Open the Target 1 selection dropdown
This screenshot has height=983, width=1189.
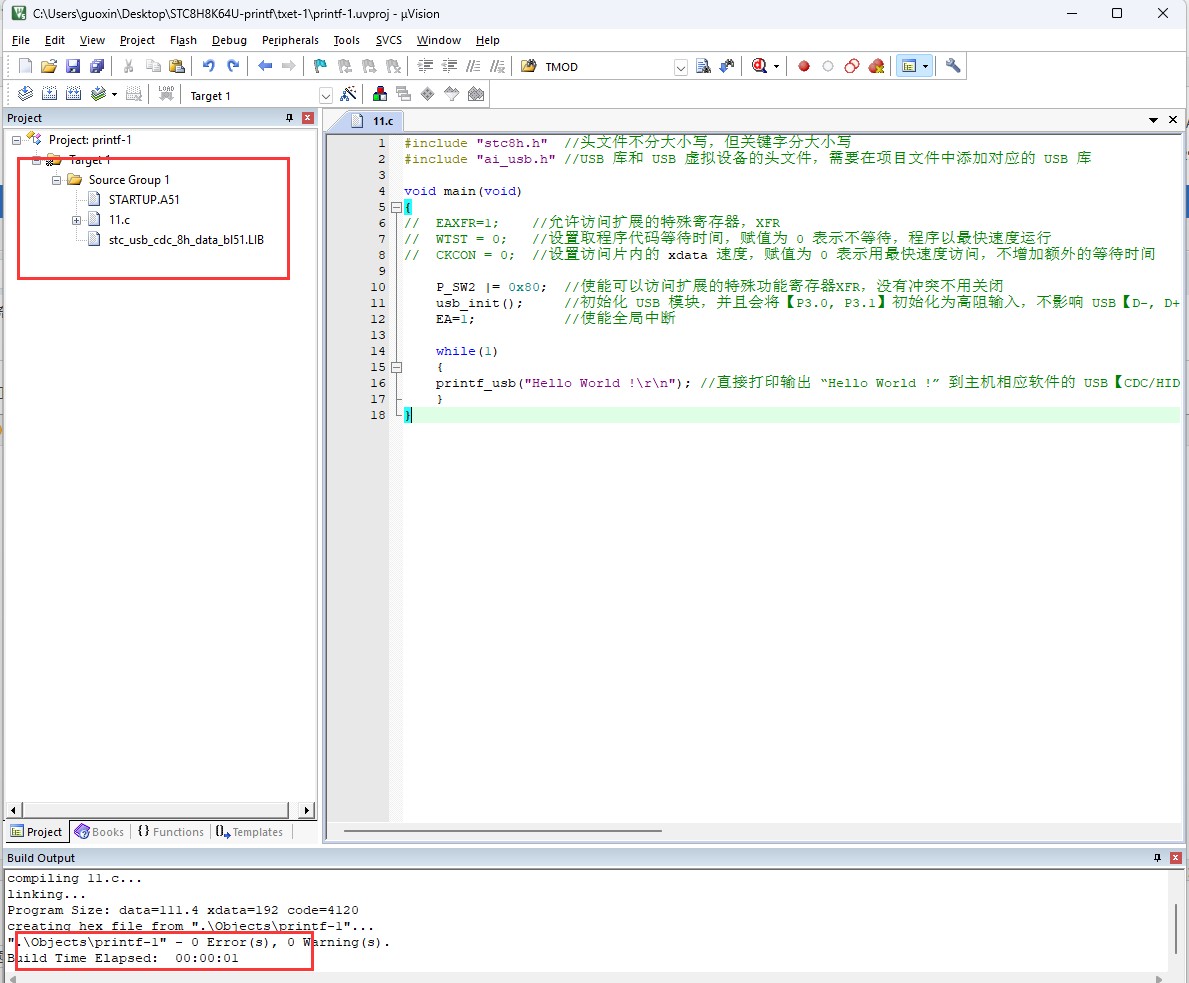click(325, 96)
